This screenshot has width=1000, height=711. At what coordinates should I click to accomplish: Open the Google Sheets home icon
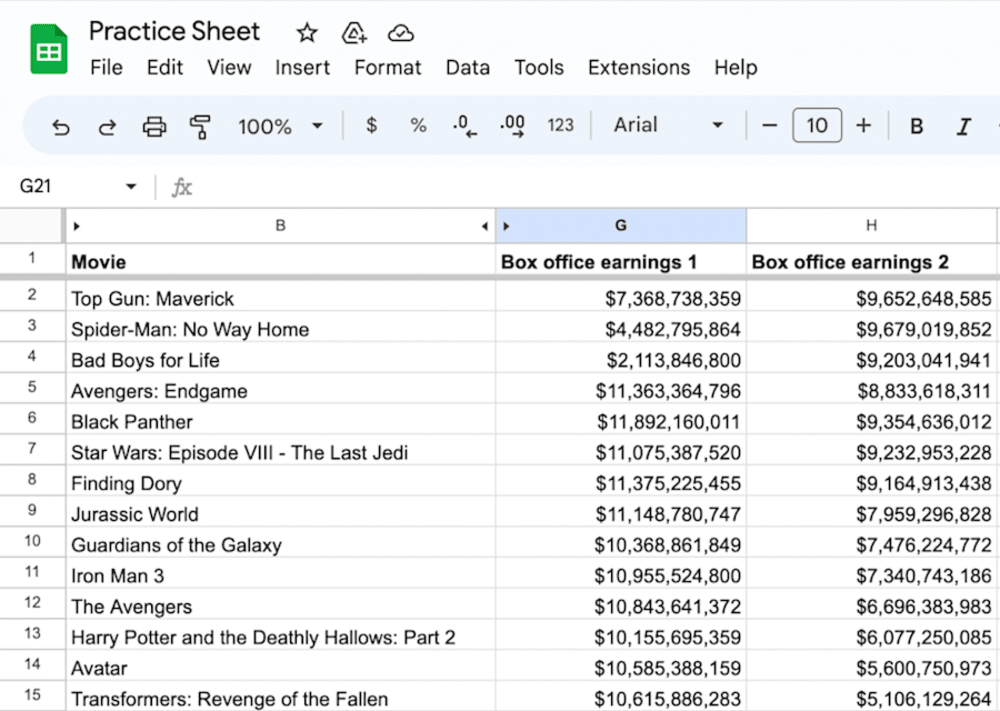pyautogui.click(x=48, y=49)
